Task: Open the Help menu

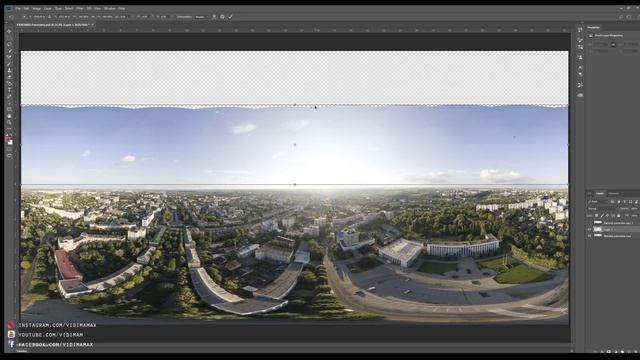Action: 122,9
